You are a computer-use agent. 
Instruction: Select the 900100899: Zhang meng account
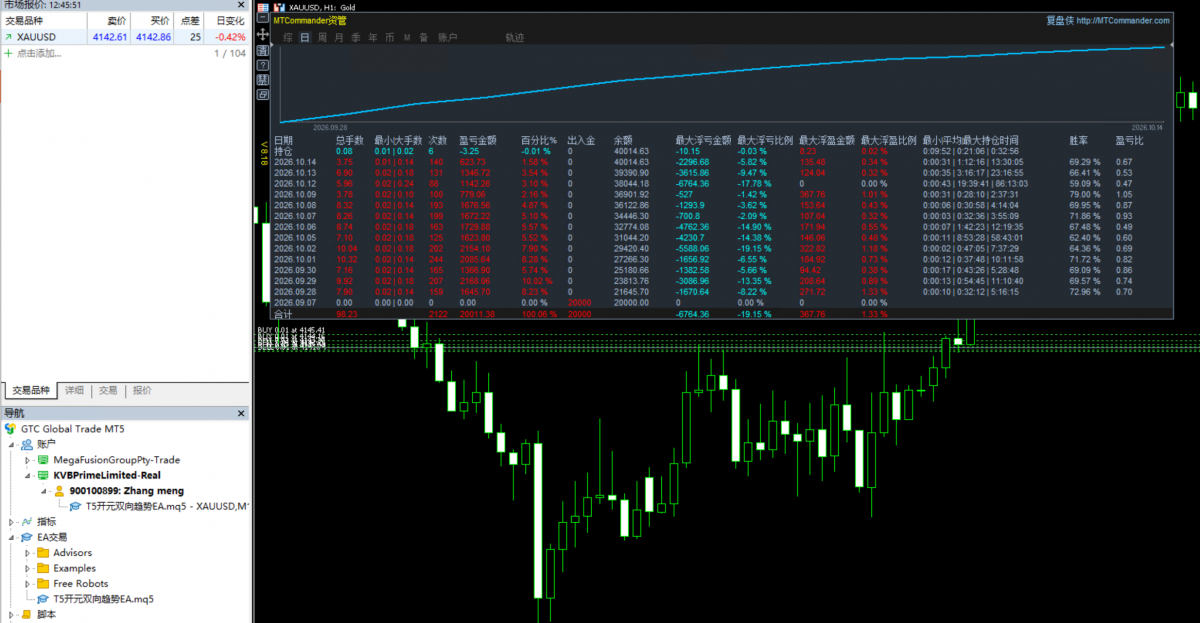[126, 491]
